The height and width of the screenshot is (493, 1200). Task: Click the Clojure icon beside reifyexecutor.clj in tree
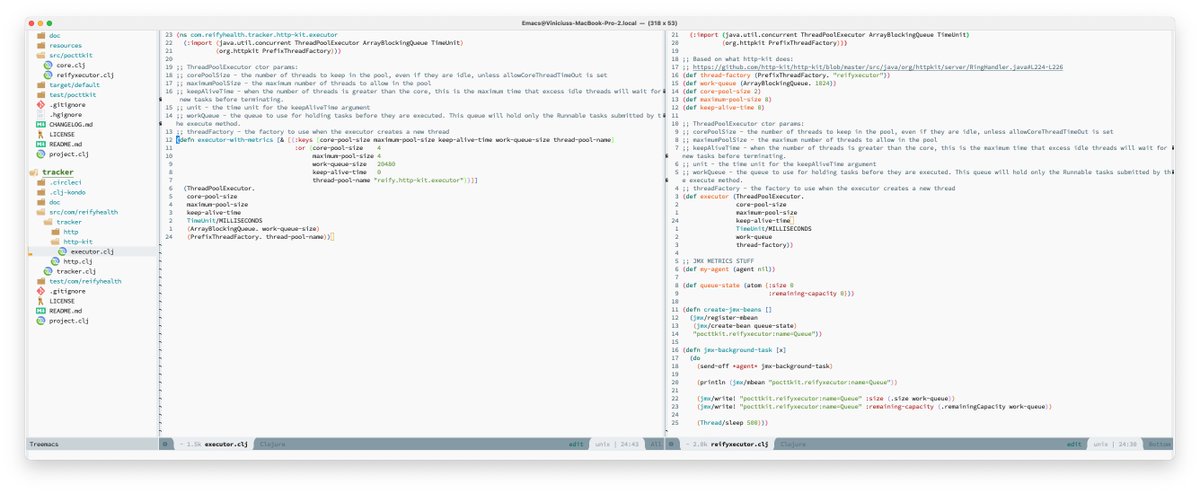(x=47, y=75)
